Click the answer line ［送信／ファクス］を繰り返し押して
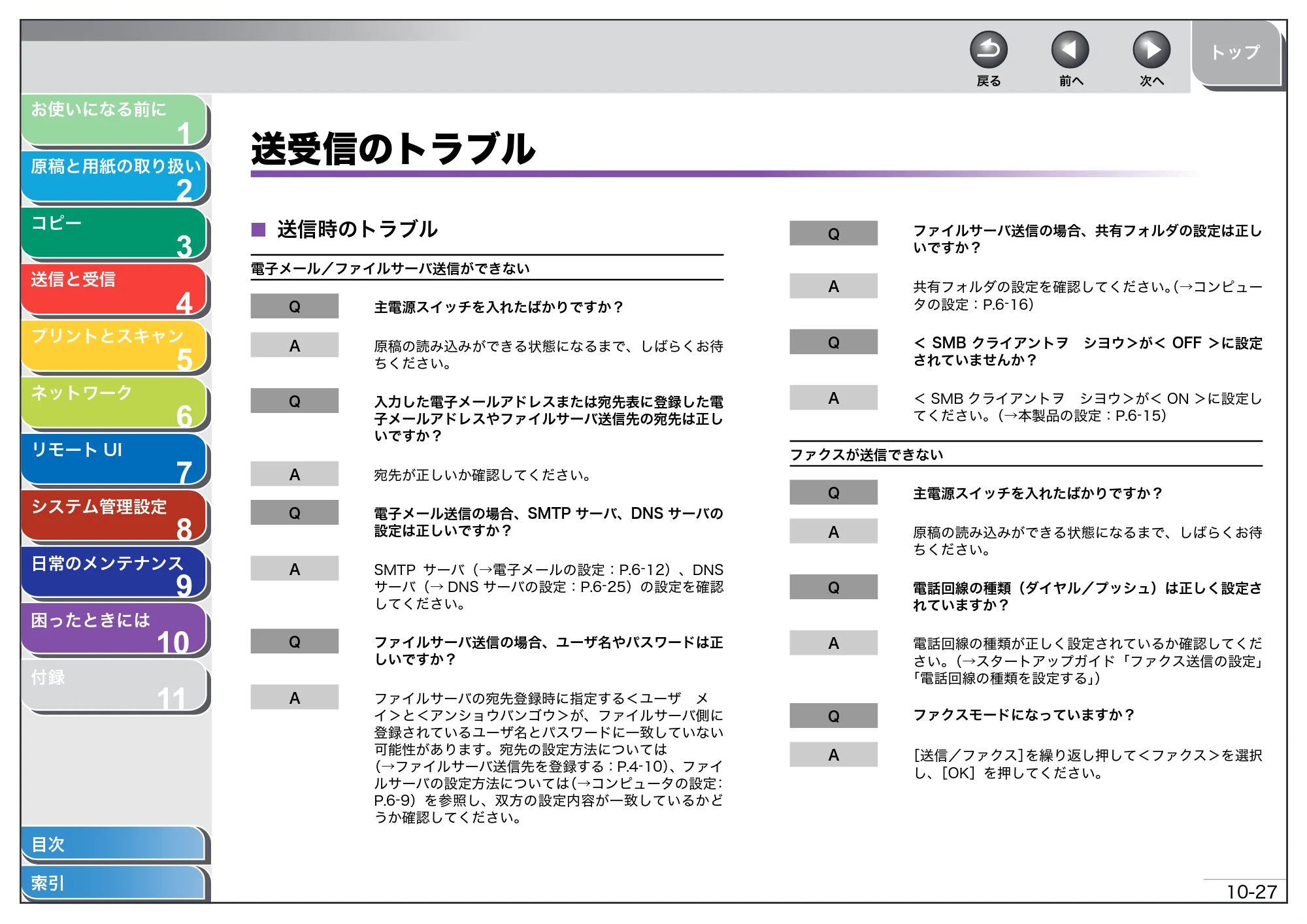Screen dimensions: 1307x924 [1087, 755]
